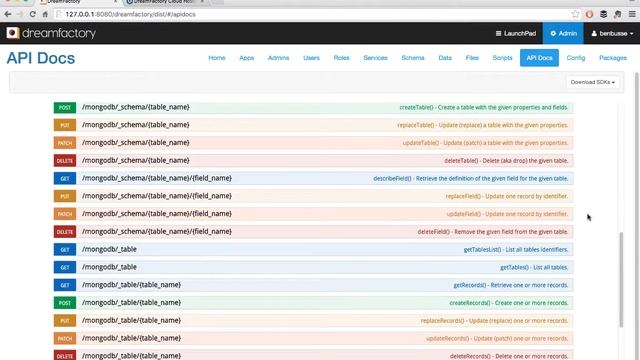Image resolution: width=640 pixels, height=360 pixels.
Task: Open the Scripts nav tab
Action: (502, 58)
